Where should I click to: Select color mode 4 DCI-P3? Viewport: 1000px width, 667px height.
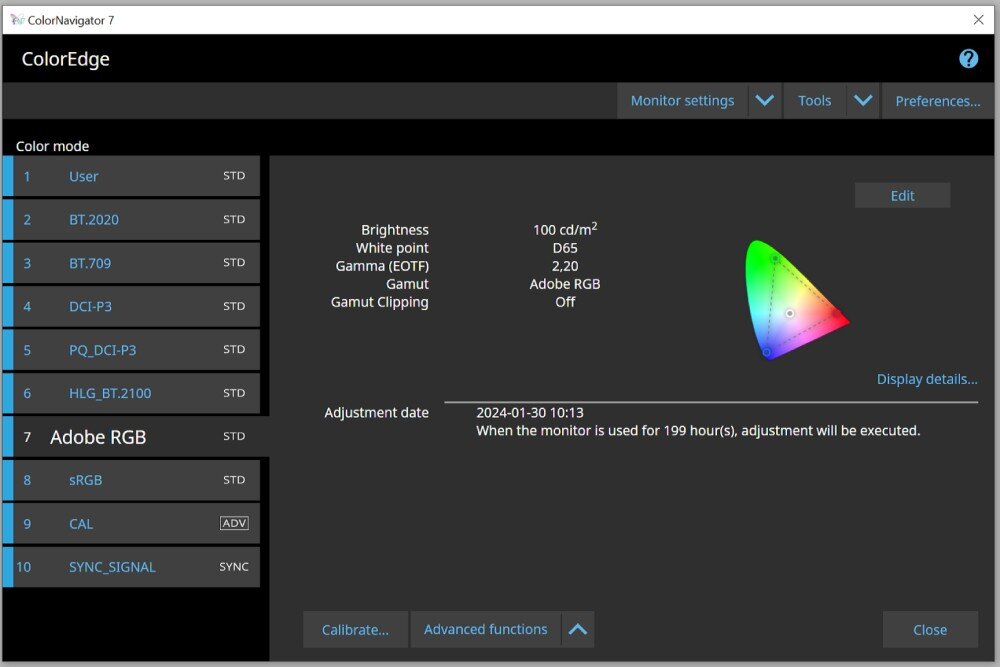click(x=131, y=306)
